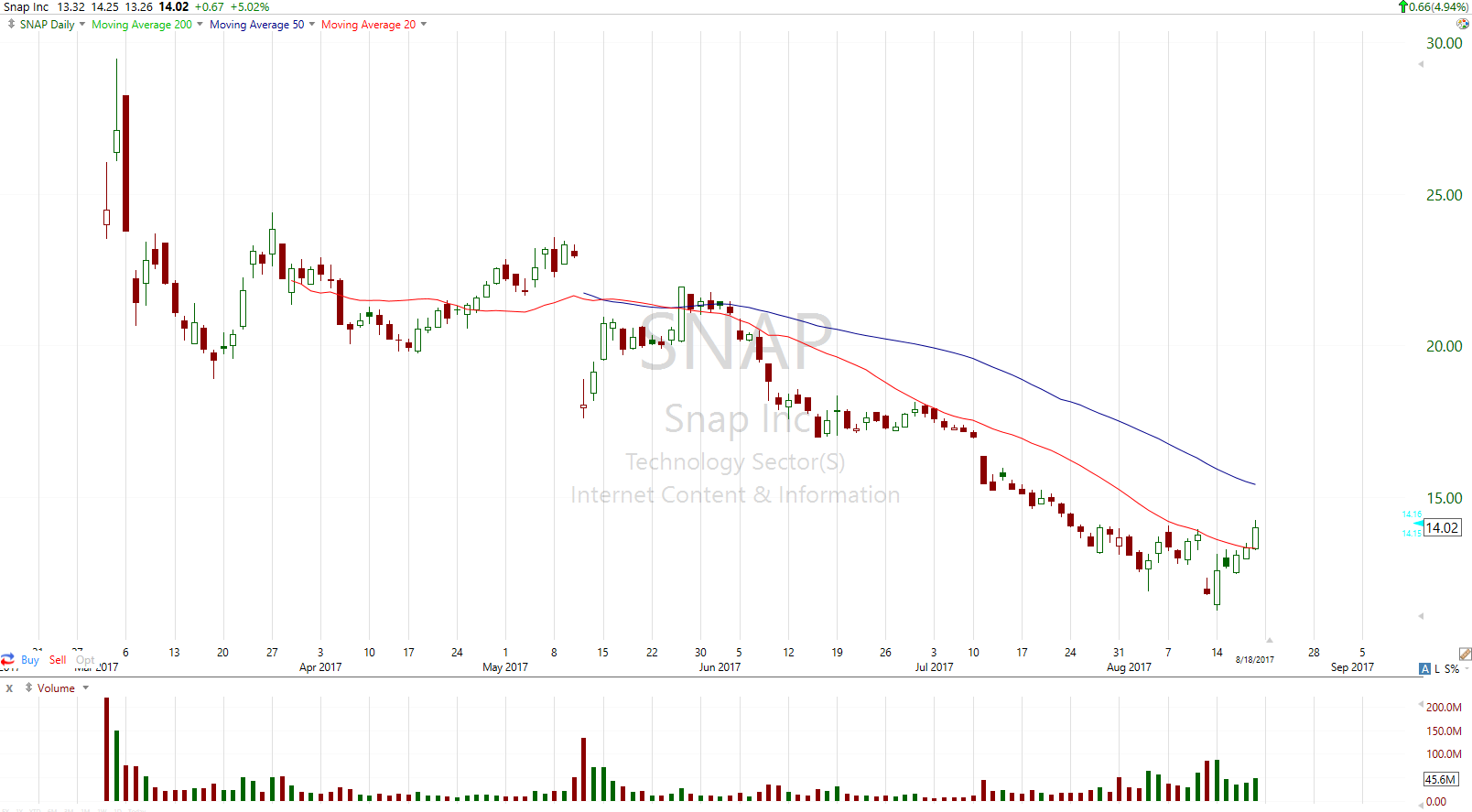Click the Jun 2017 label on date axis
The image size is (1472, 812).
pos(720,667)
